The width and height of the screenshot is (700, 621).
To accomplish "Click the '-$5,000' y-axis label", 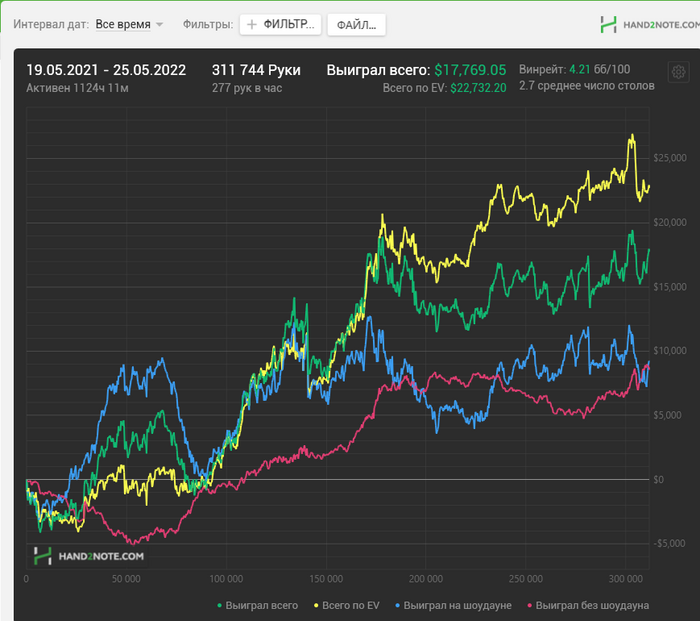I will point(669,543).
